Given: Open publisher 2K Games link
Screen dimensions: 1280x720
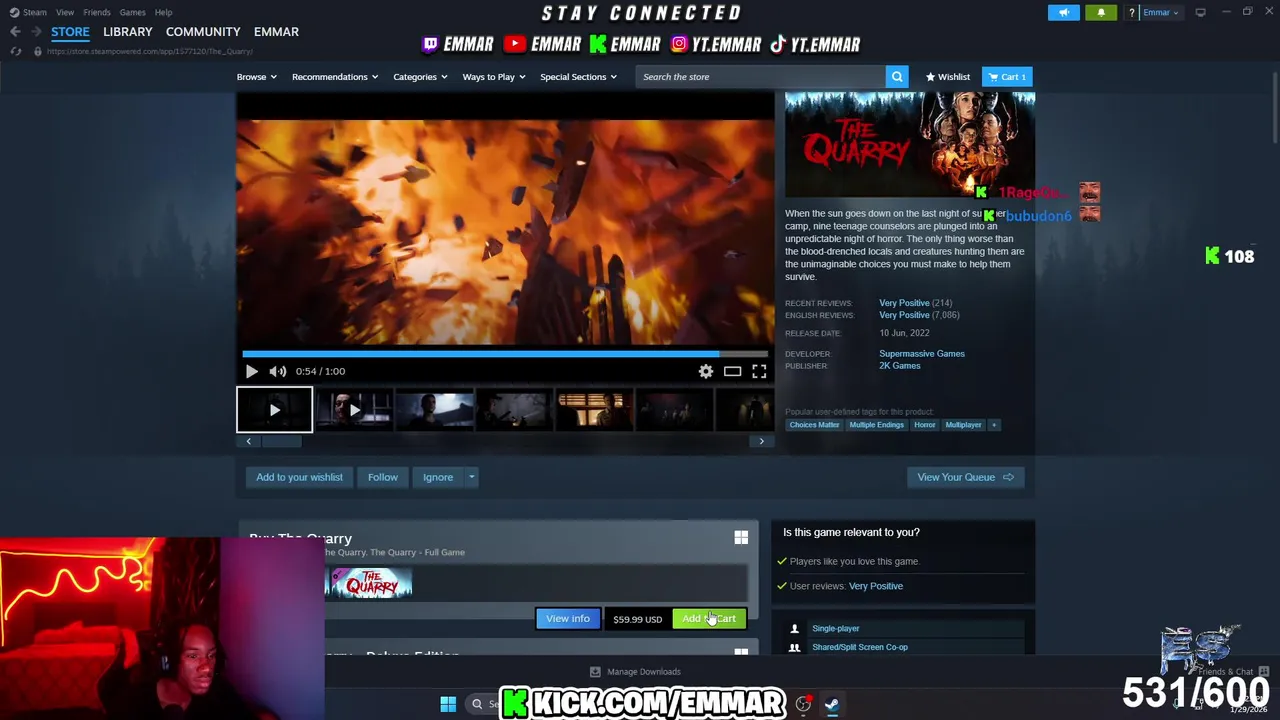Looking at the screenshot, I should (x=900, y=366).
